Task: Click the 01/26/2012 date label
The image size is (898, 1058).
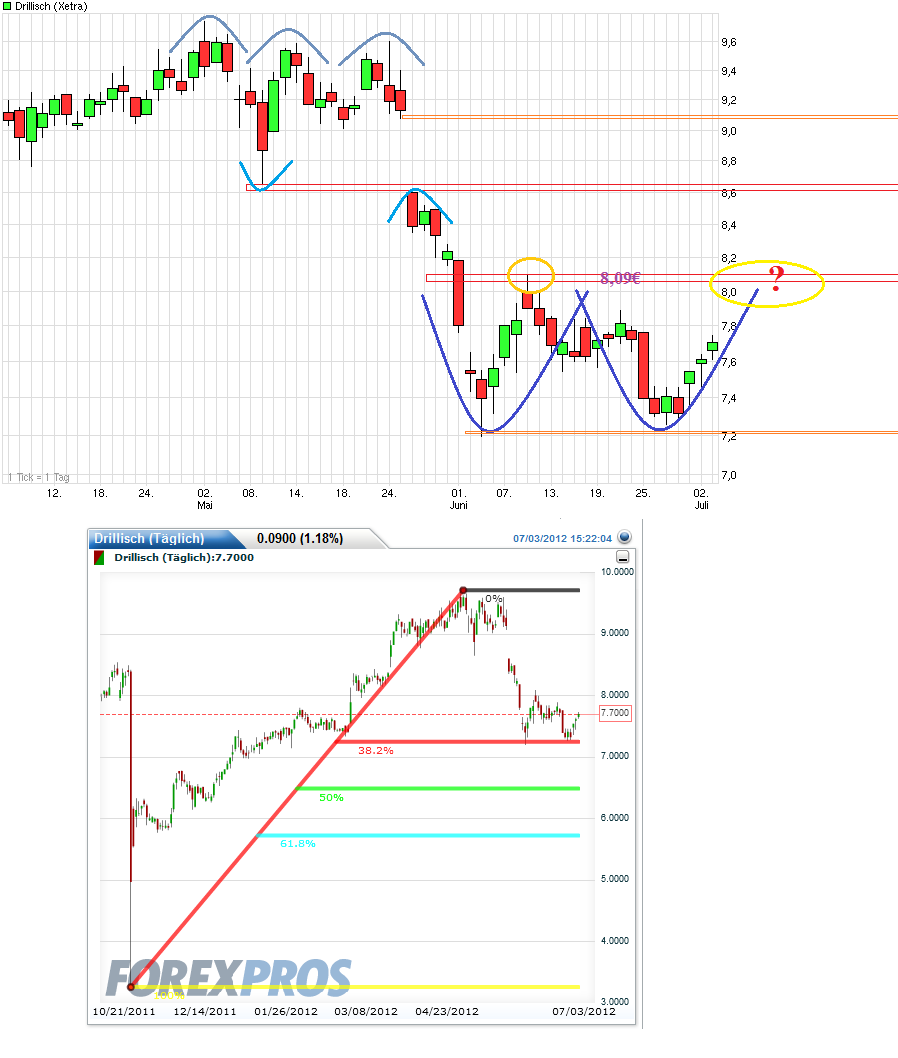Action: tap(286, 1011)
